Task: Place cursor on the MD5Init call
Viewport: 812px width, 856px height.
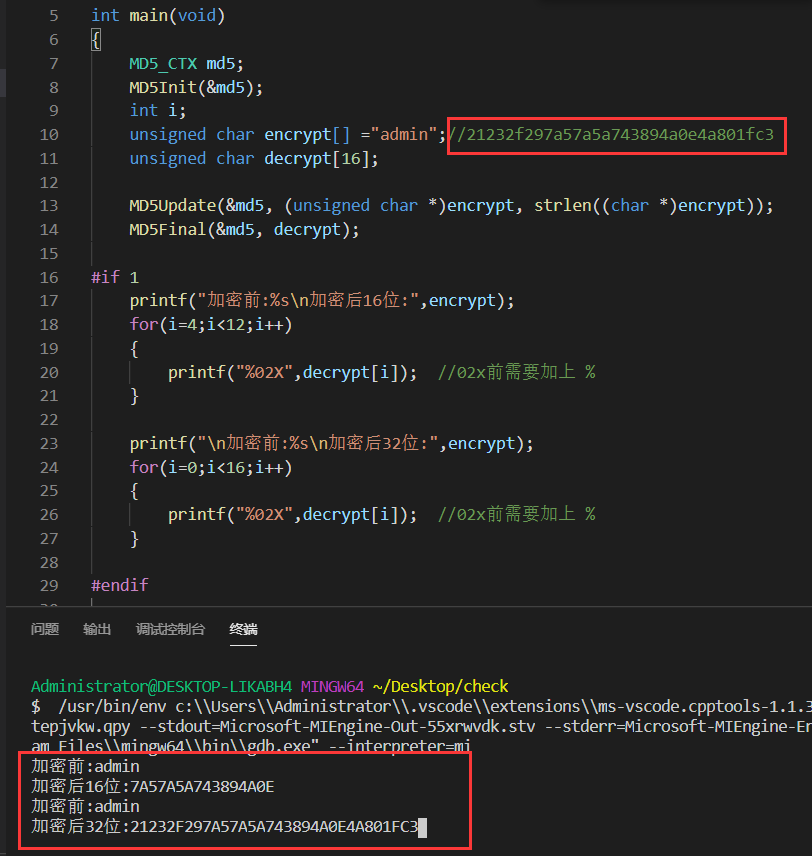Action: coord(163,87)
